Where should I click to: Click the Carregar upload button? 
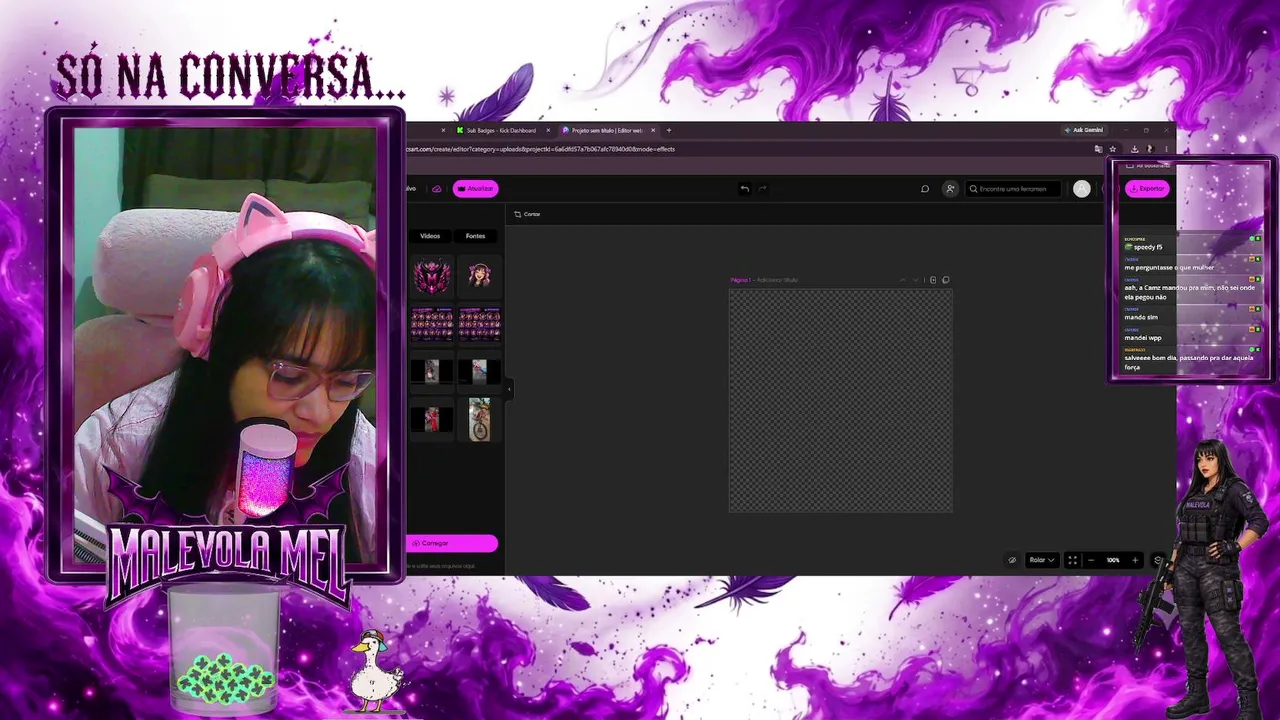[452, 543]
